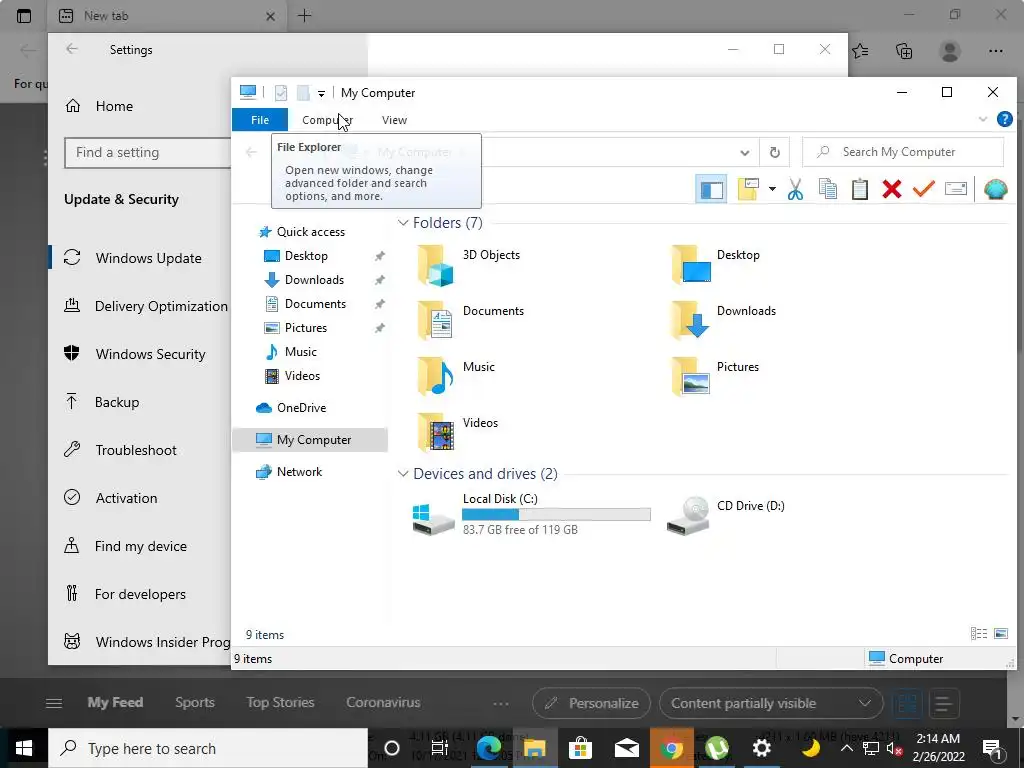The image size is (1024, 768).
Task: Open uTorrent from the taskbar
Action: point(717,748)
